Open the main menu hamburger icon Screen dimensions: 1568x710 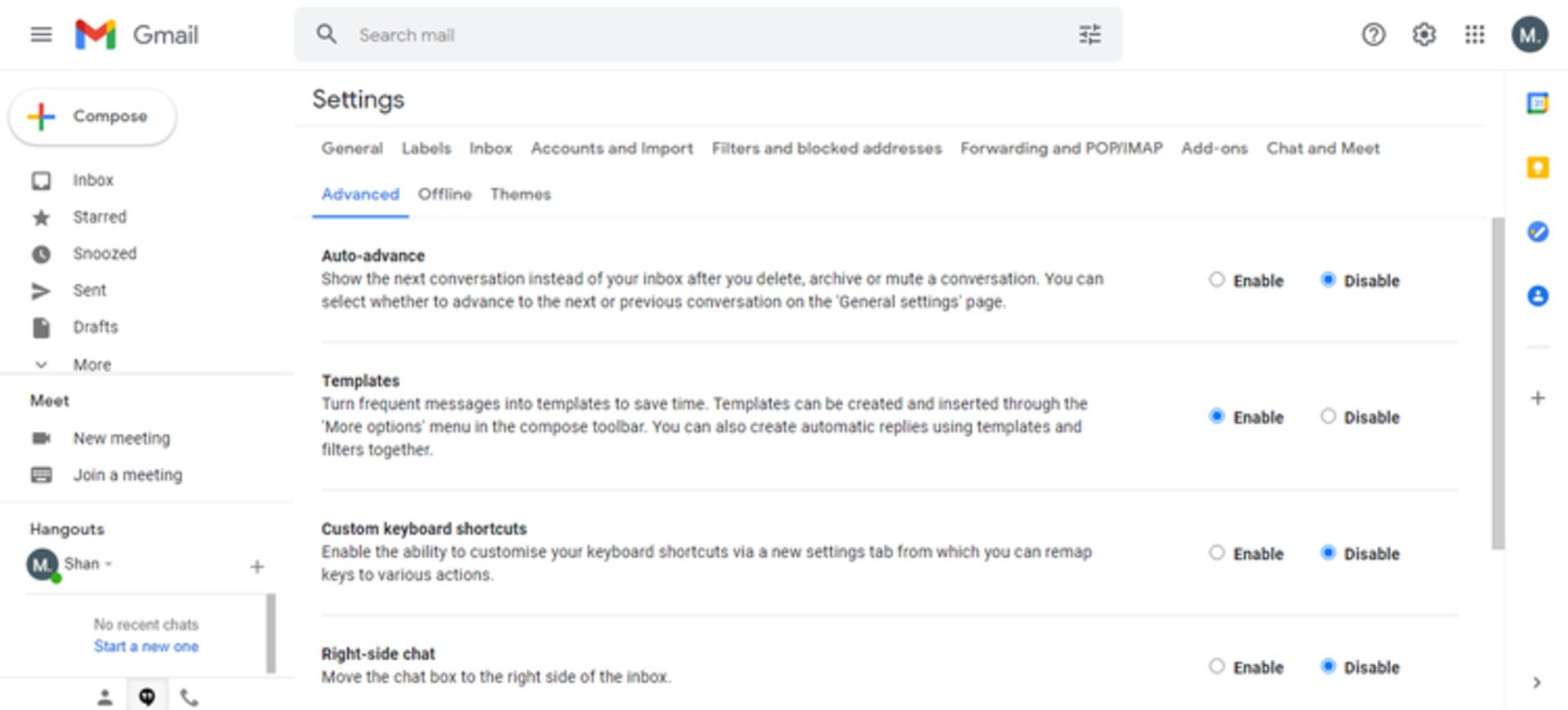point(41,34)
